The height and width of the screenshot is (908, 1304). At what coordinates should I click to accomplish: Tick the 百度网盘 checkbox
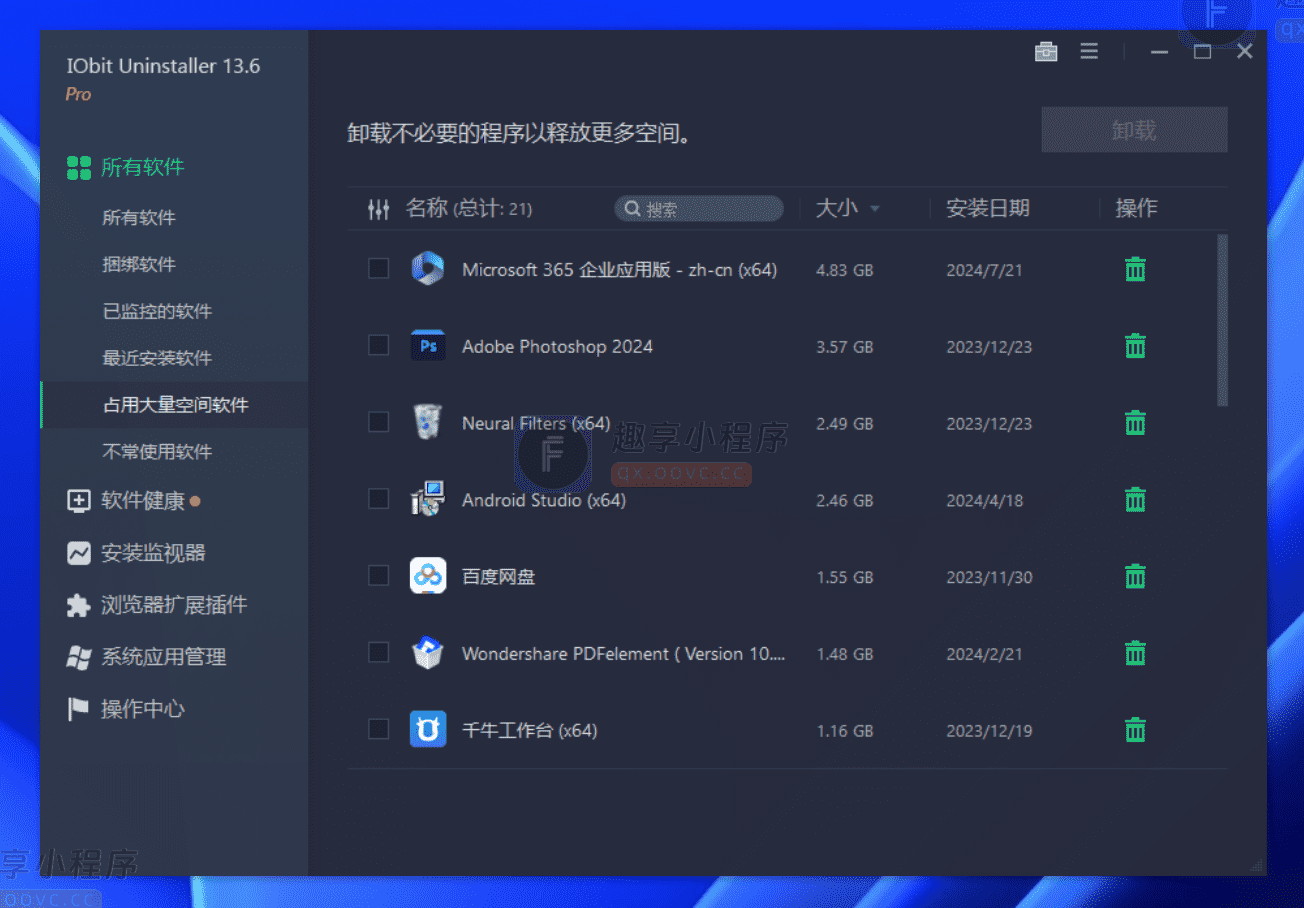point(378,575)
